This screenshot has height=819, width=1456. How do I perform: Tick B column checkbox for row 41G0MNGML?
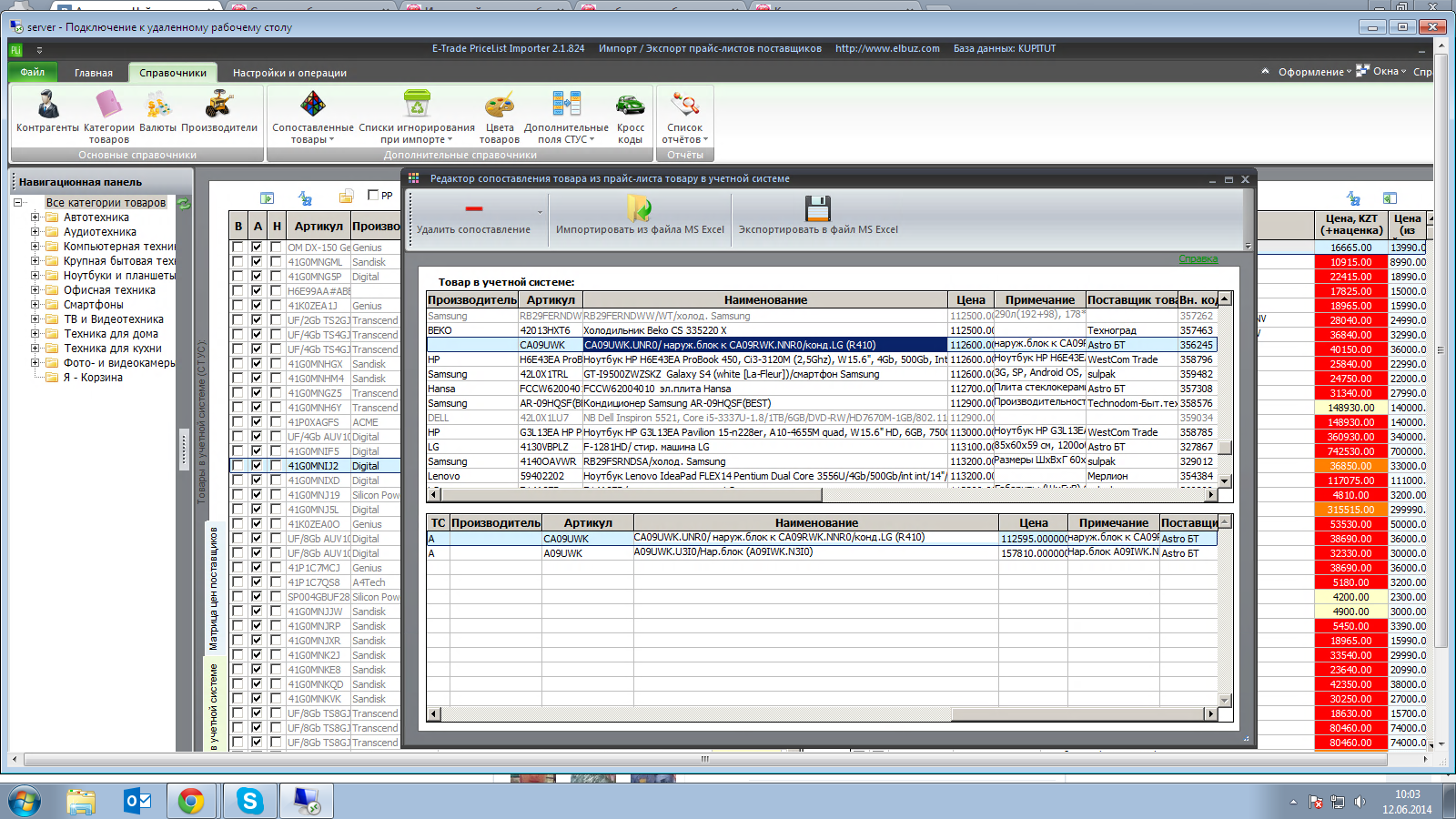[x=238, y=262]
